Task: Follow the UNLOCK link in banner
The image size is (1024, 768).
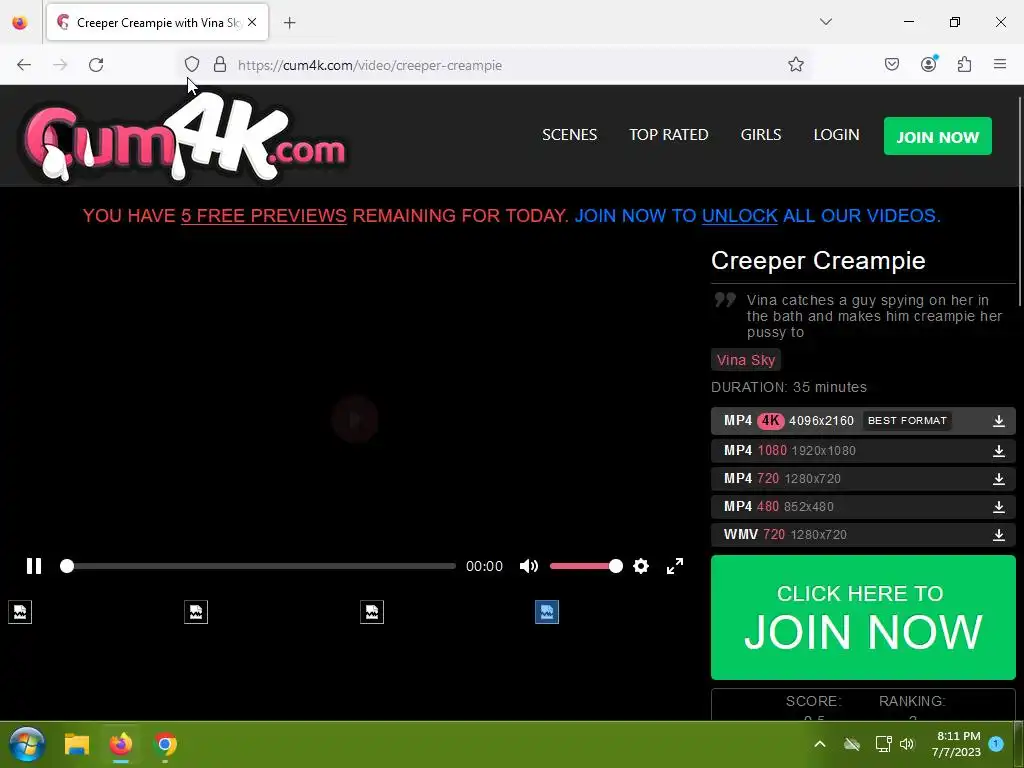Action: (x=739, y=216)
